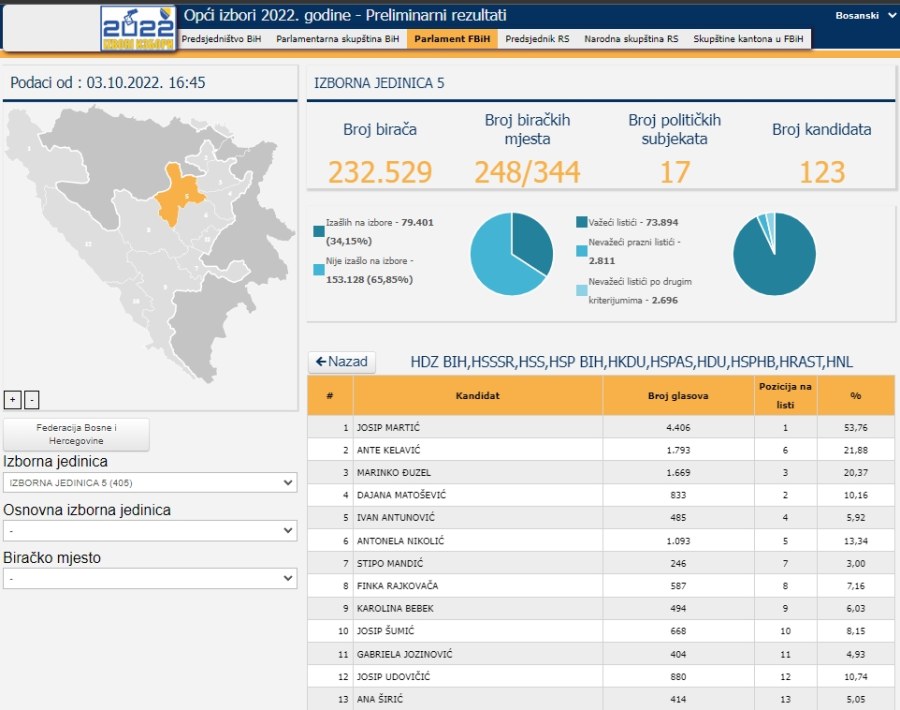Open the Osnovna izborna jedinica dropdown
The height and width of the screenshot is (710, 900).
(150, 531)
